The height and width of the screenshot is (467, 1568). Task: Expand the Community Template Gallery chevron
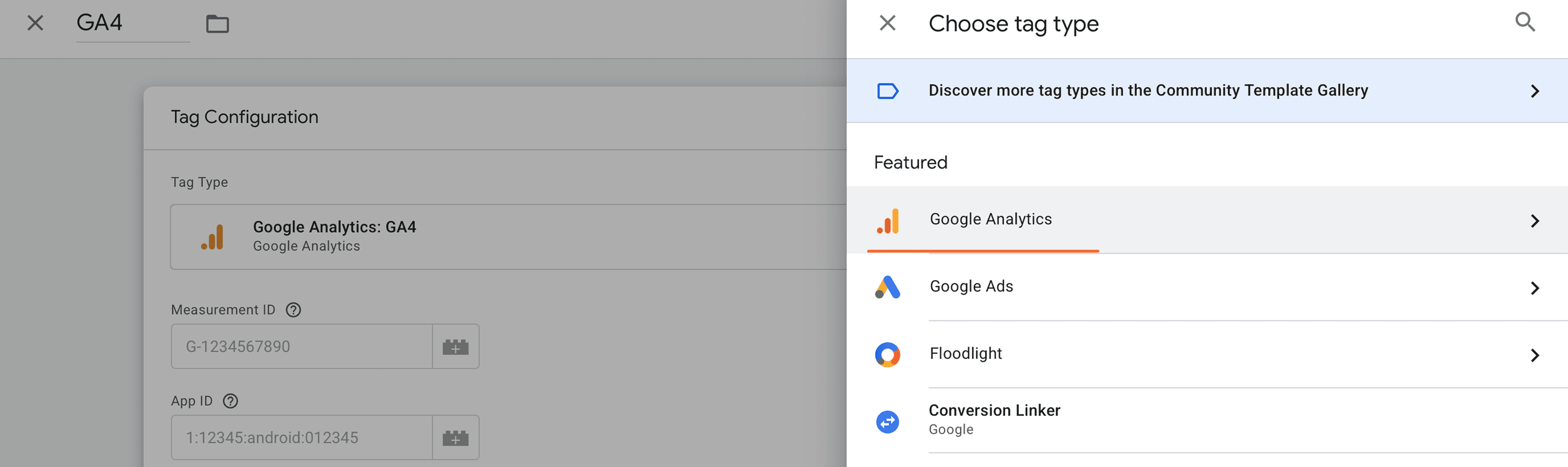point(1535,91)
